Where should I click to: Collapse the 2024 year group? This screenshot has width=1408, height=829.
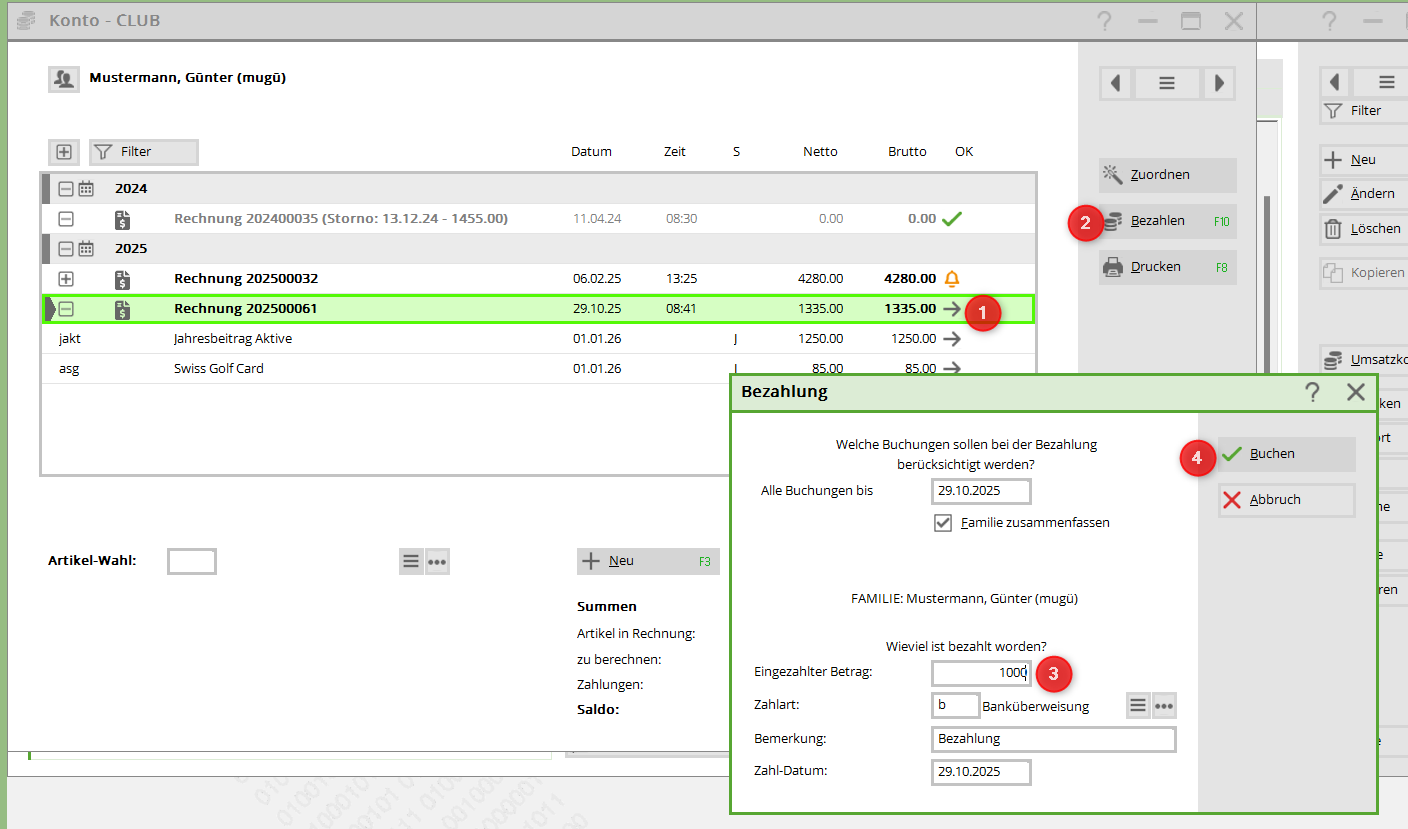pos(66,189)
